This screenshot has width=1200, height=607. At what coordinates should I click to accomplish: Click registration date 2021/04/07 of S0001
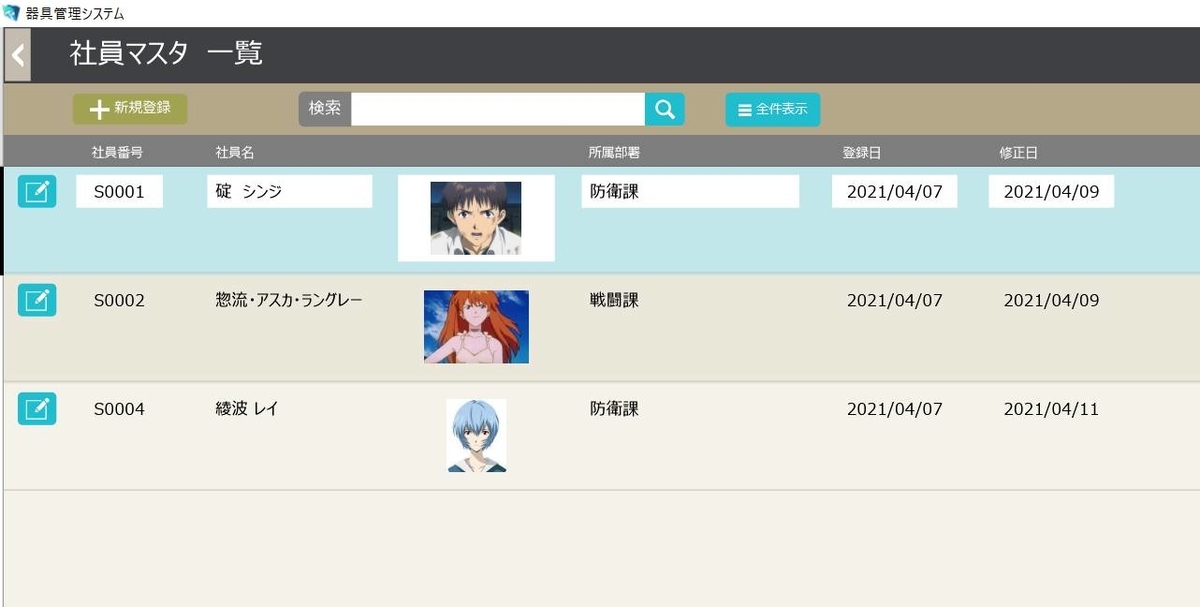click(x=894, y=192)
